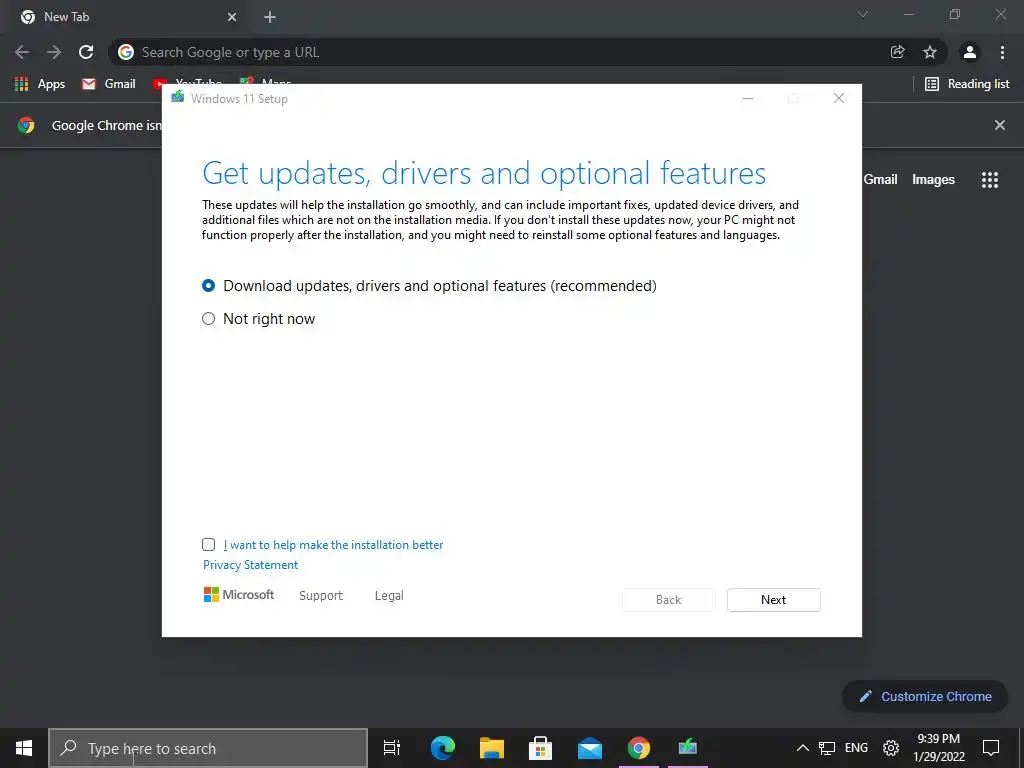Minimize the Windows 11 Setup window

coord(748,98)
